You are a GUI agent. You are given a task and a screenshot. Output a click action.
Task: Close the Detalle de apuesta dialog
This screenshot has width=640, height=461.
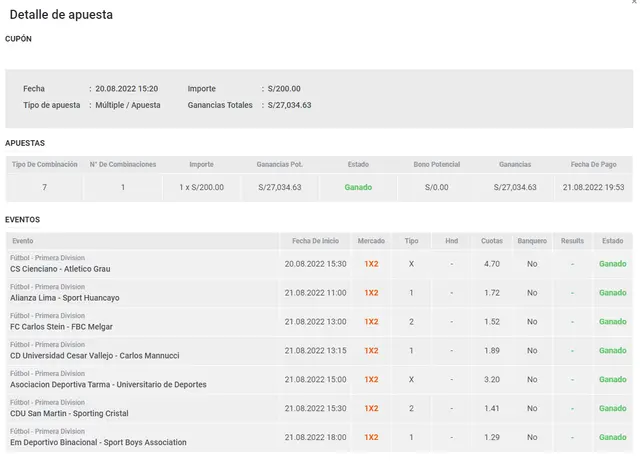tap(635, 2)
